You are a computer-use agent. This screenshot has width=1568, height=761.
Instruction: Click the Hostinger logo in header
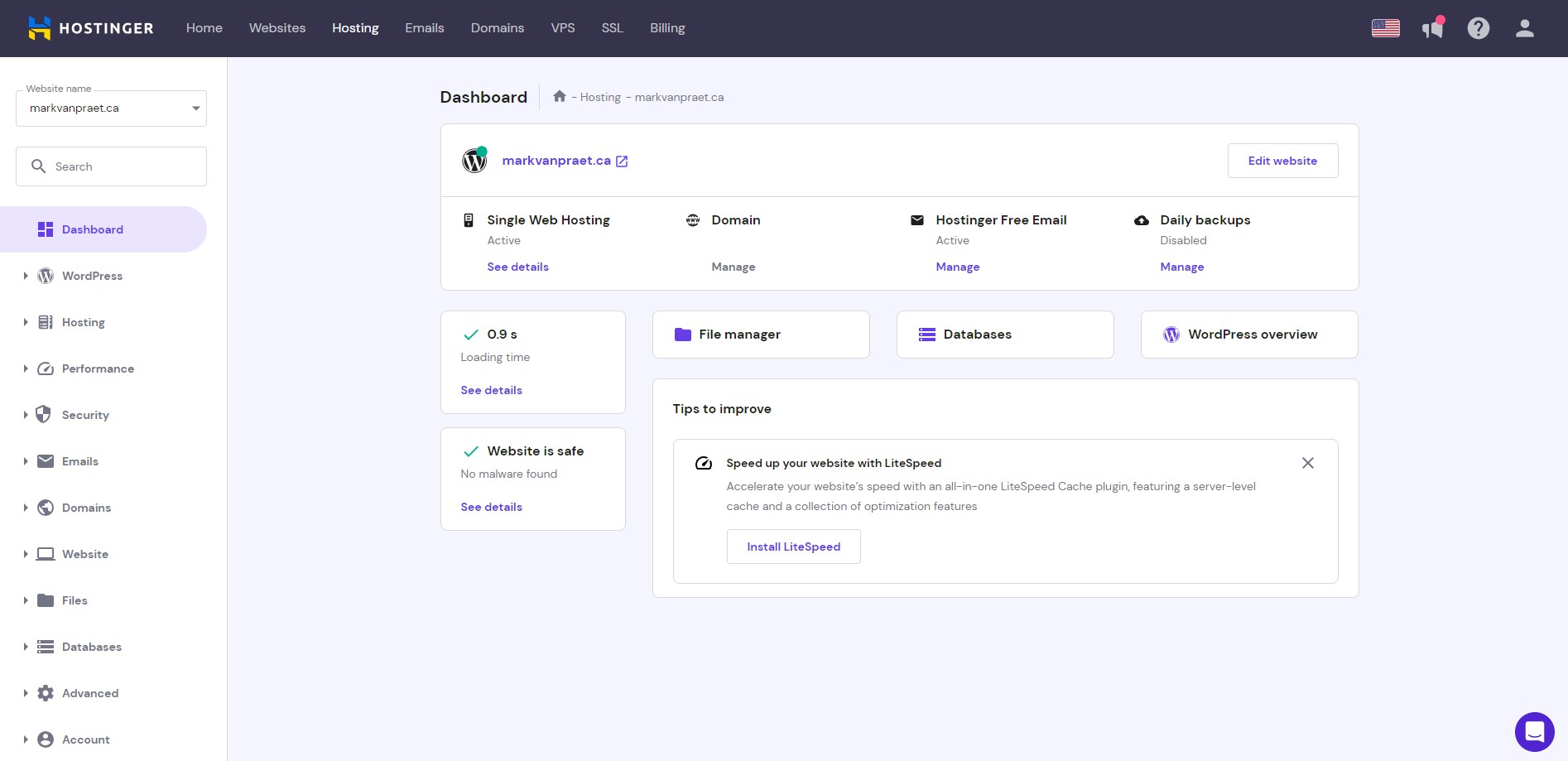click(90, 28)
